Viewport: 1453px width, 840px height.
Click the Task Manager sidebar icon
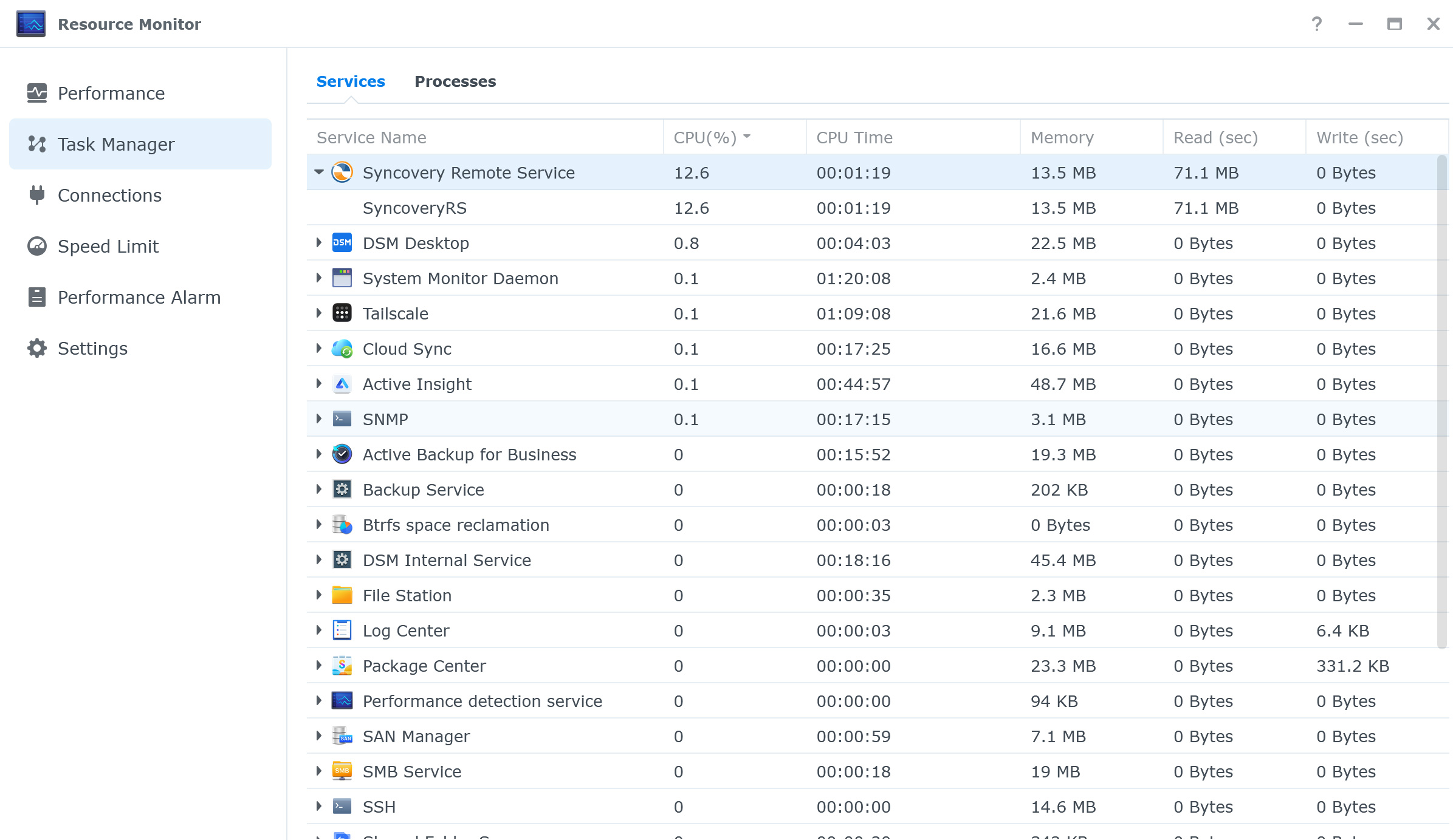coord(37,144)
